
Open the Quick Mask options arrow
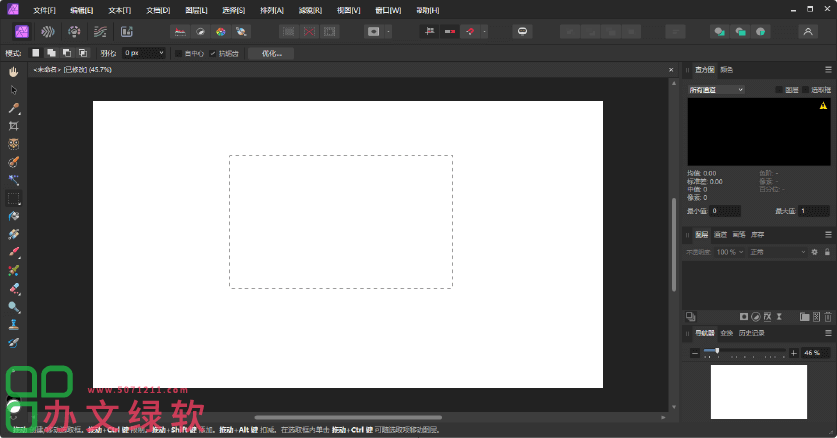[x=388, y=32]
